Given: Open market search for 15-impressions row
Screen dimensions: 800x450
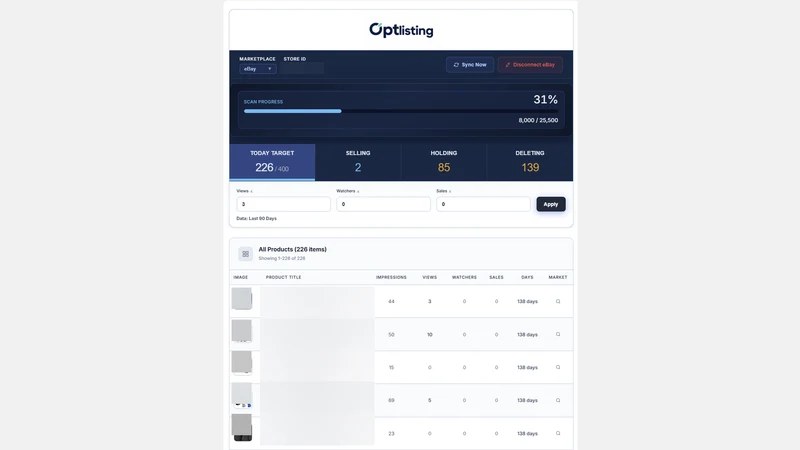Looking at the screenshot, I should (558, 367).
